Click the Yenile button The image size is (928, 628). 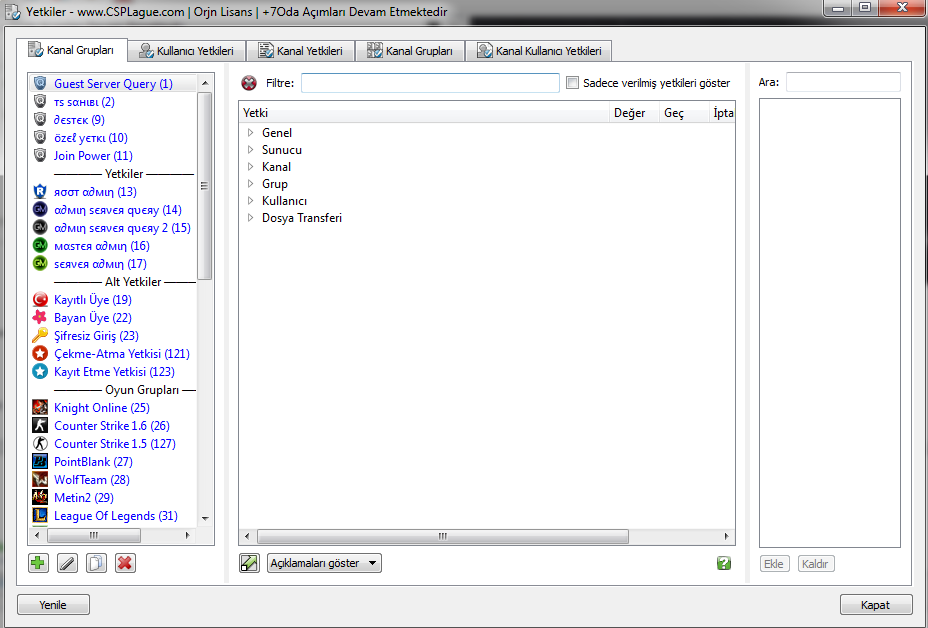pos(53,605)
